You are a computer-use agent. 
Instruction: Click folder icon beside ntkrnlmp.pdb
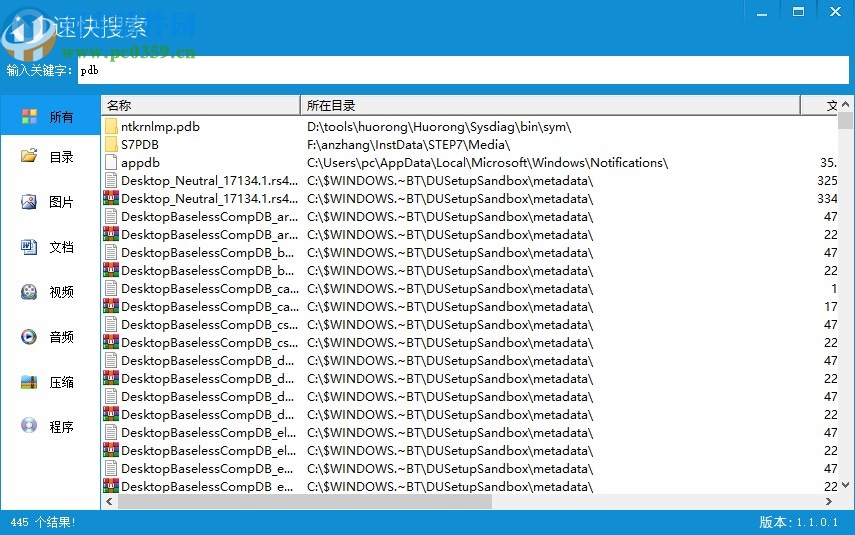point(111,127)
